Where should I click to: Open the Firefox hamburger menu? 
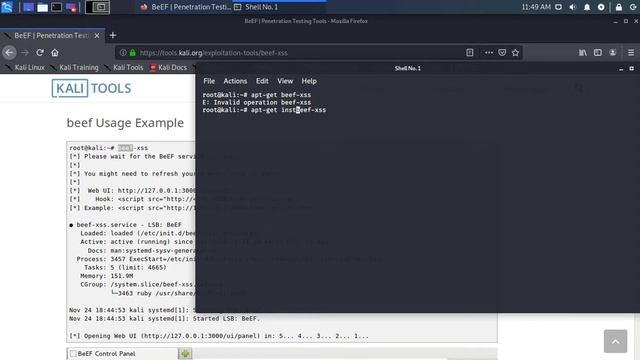(631, 53)
